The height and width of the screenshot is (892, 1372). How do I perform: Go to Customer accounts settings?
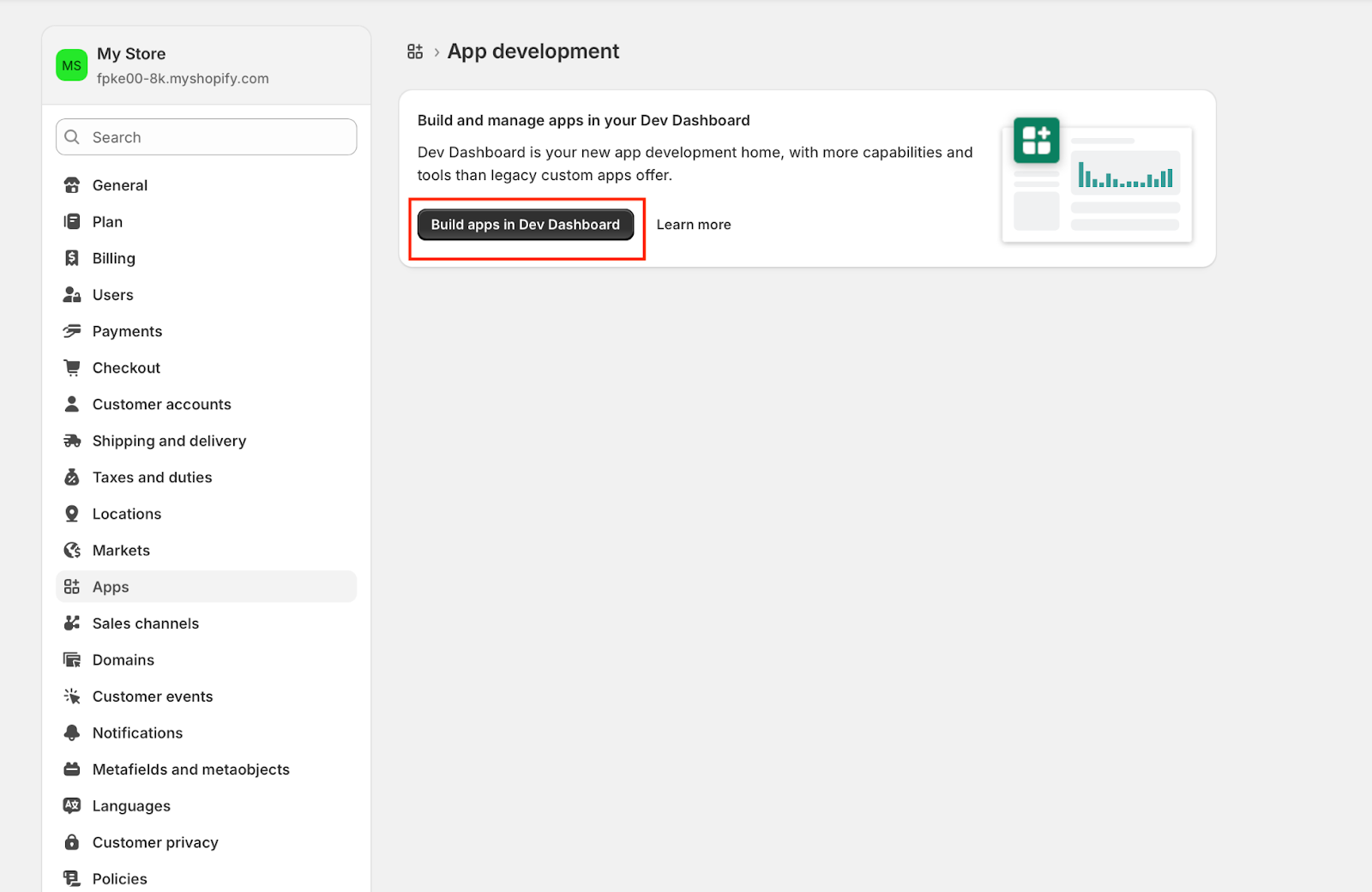coord(161,405)
